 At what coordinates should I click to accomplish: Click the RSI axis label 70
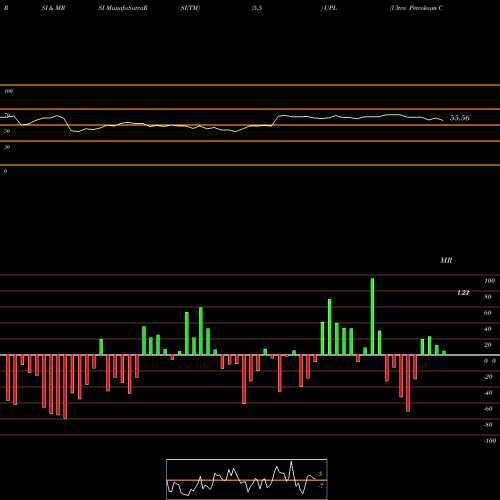click(7, 115)
